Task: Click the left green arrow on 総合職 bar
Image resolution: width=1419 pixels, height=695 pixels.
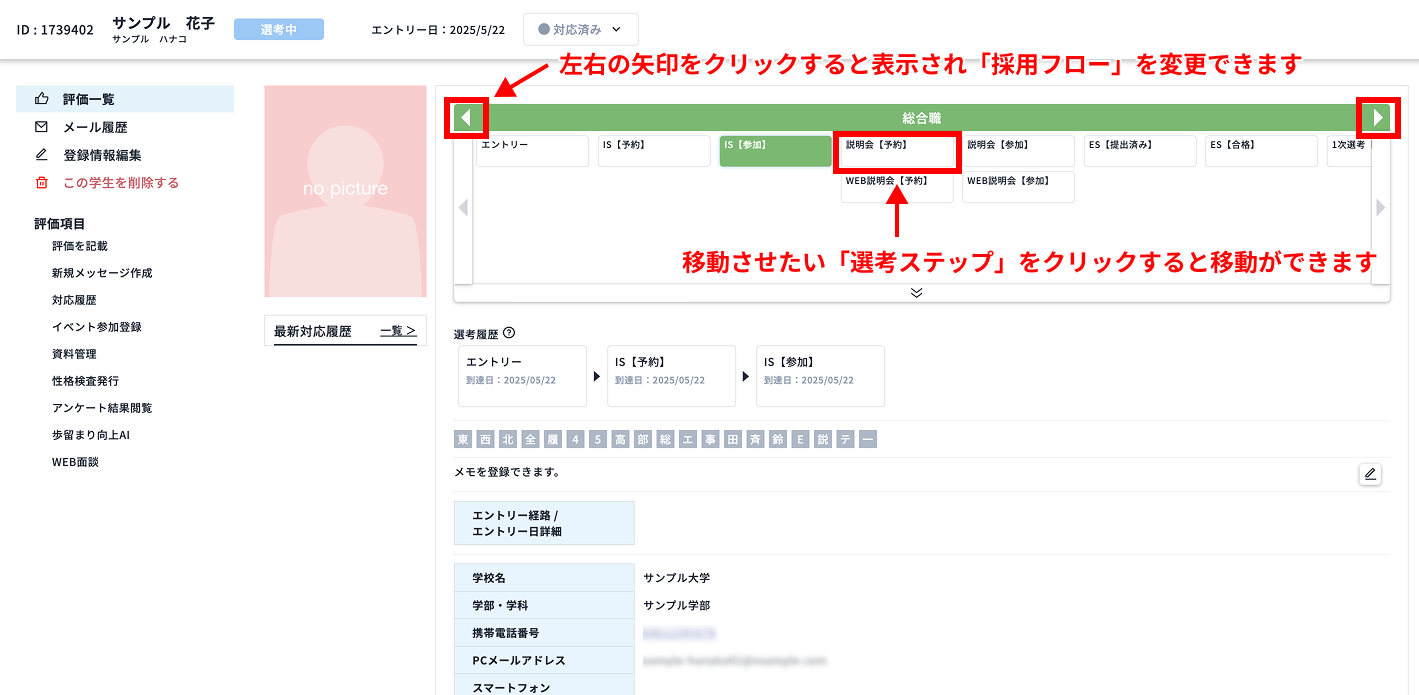Action: click(x=466, y=117)
